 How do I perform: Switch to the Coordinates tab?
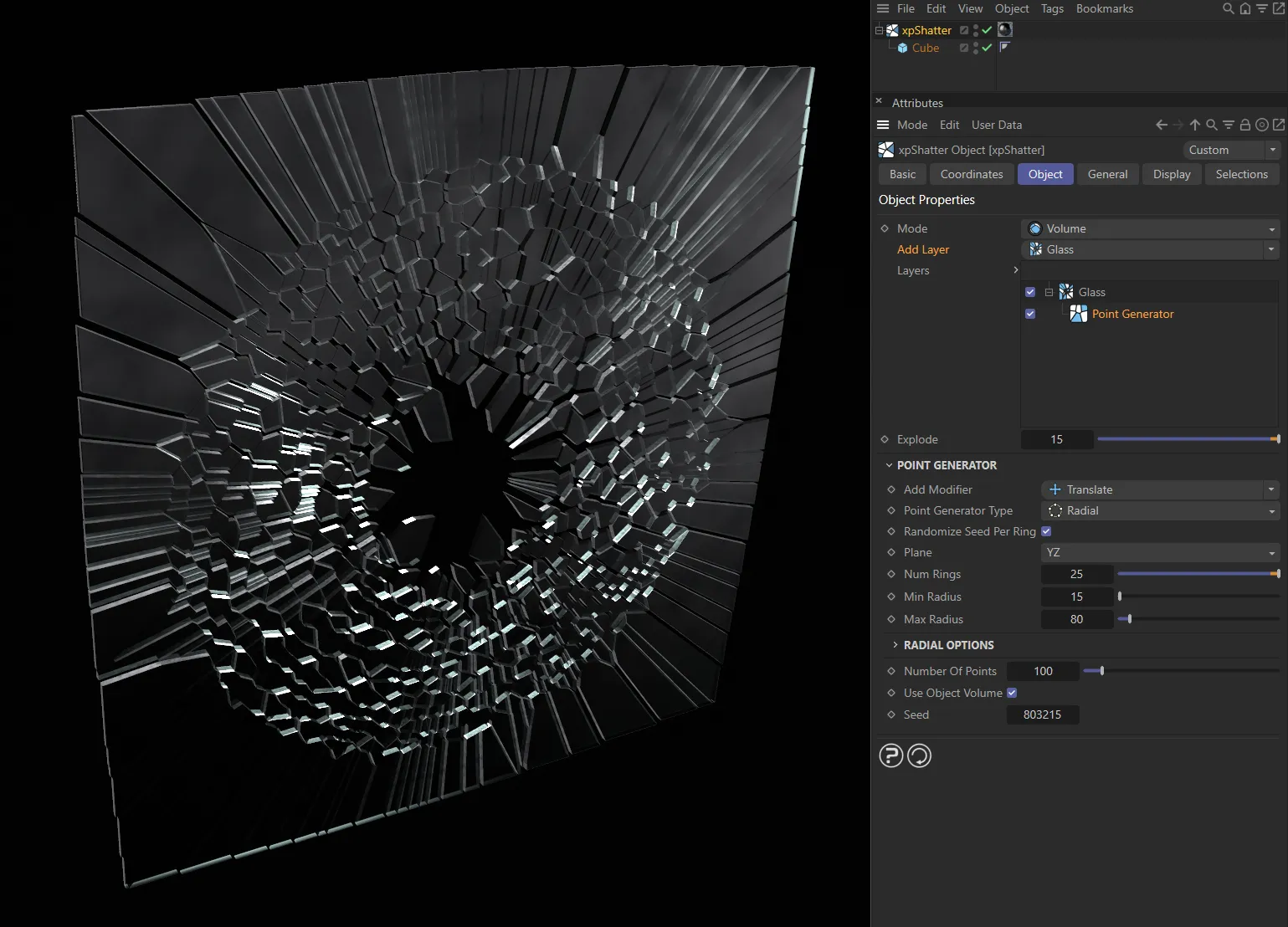(x=971, y=174)
